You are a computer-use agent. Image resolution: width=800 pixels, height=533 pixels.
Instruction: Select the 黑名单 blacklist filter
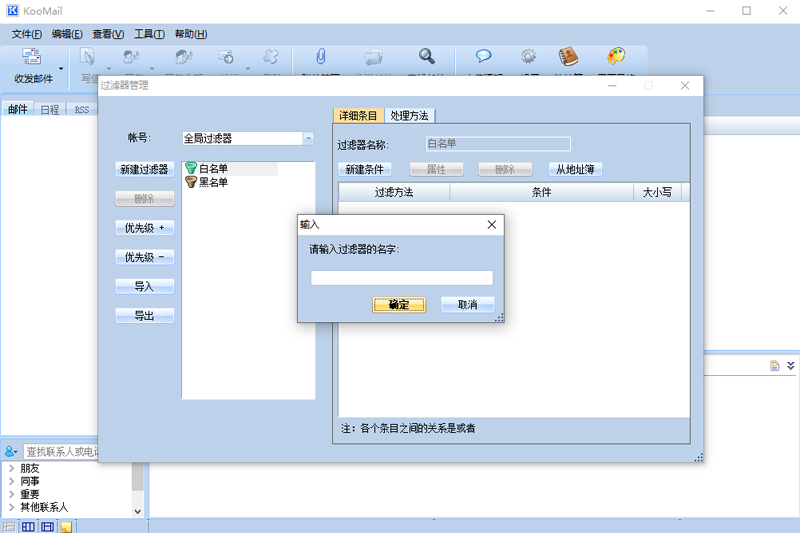213,182
